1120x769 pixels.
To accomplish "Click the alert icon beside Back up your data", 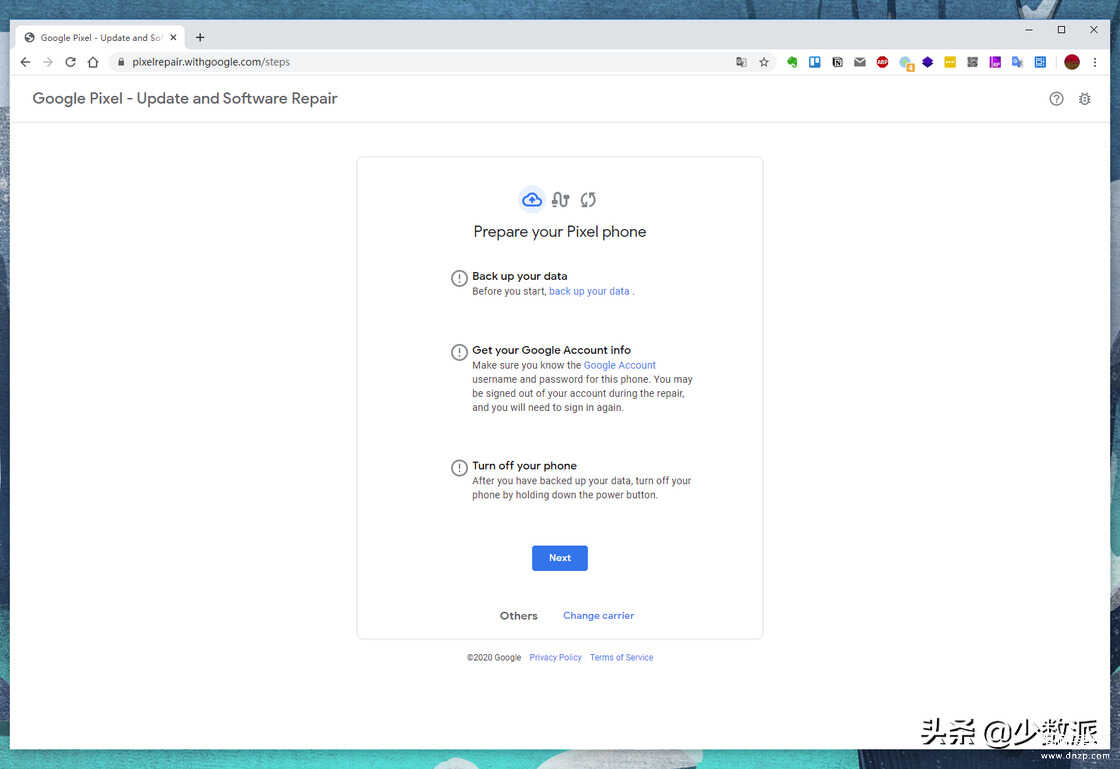I will click(459, 278).
